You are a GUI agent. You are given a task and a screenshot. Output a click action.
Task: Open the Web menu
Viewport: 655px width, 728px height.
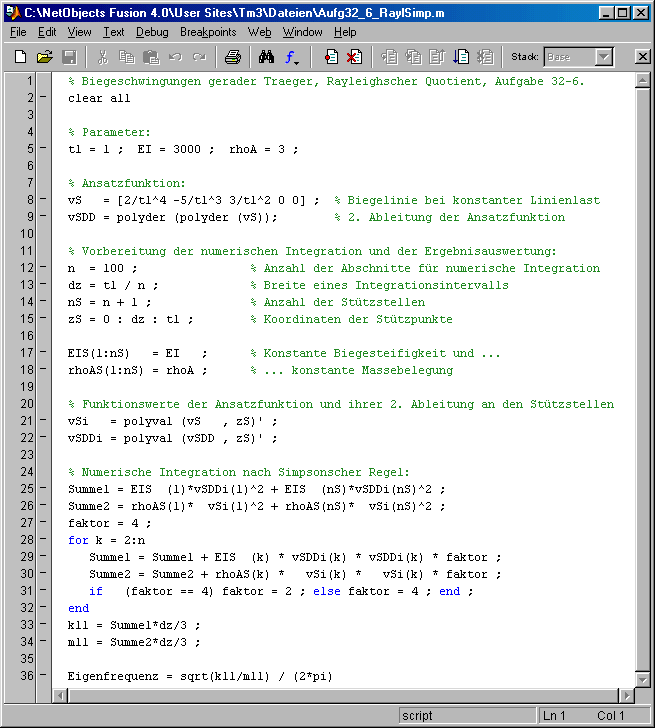259,32
